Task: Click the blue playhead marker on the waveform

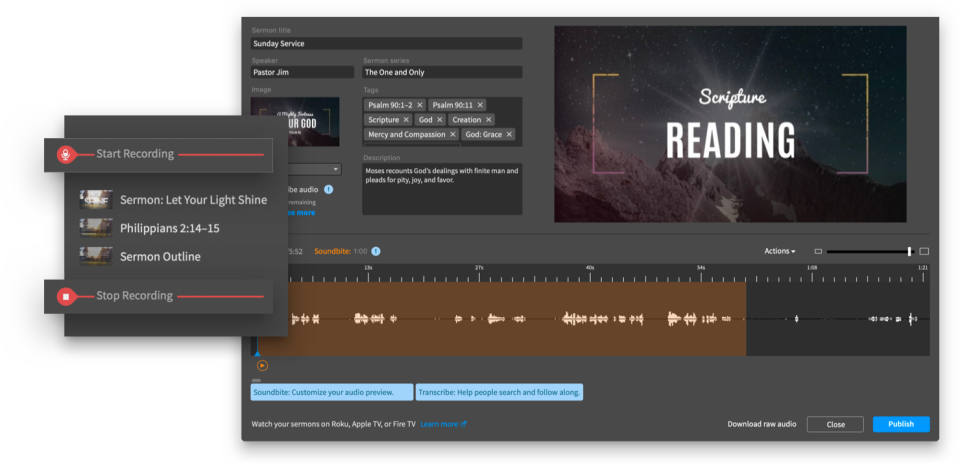Action: (x=257, y=353)
